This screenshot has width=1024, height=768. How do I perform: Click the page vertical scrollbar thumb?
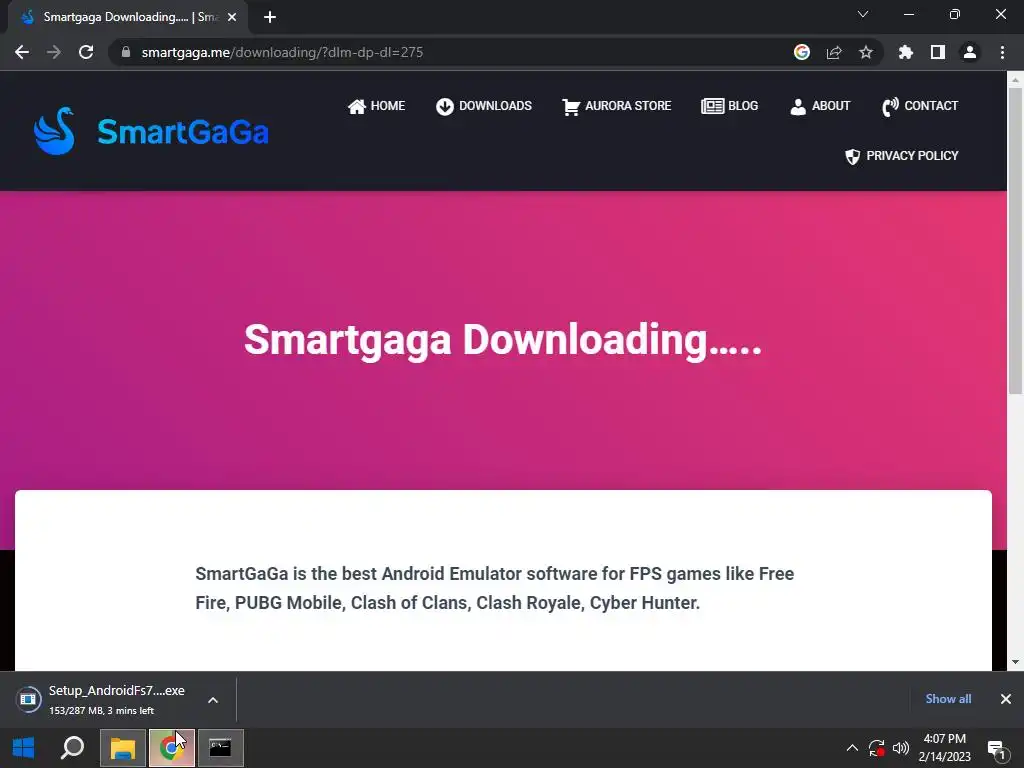(x=1015, y=240)
